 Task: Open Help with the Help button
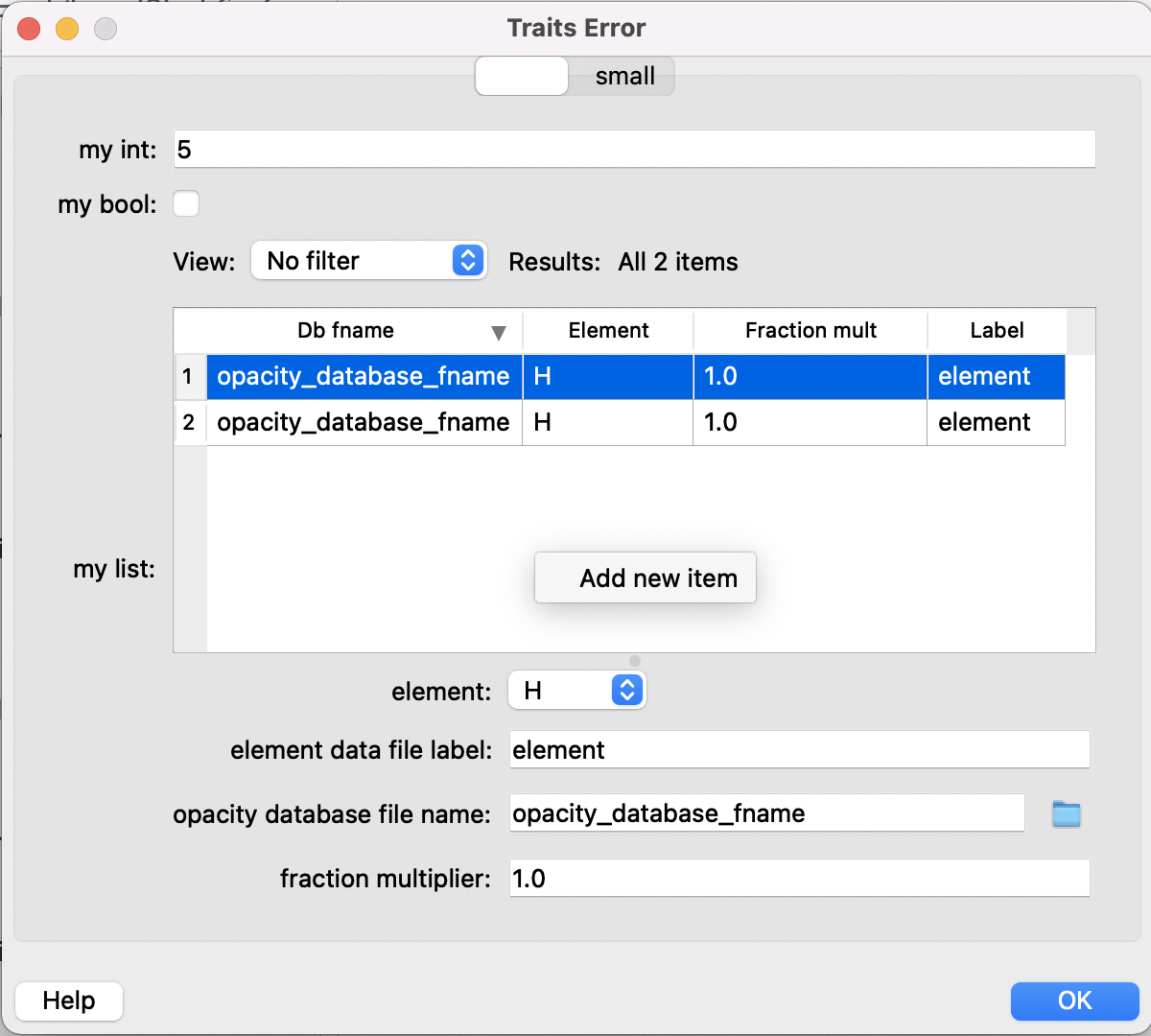68,1001
